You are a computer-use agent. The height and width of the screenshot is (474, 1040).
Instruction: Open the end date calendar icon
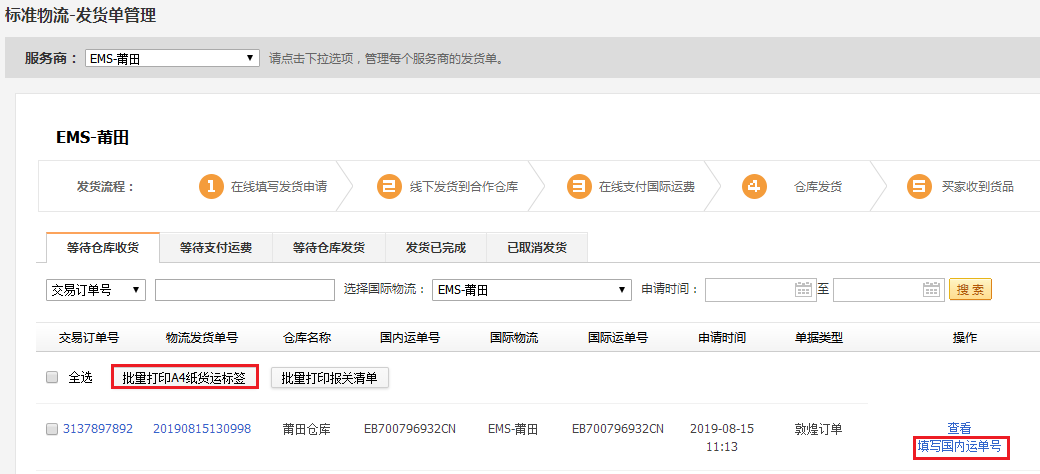931,290
